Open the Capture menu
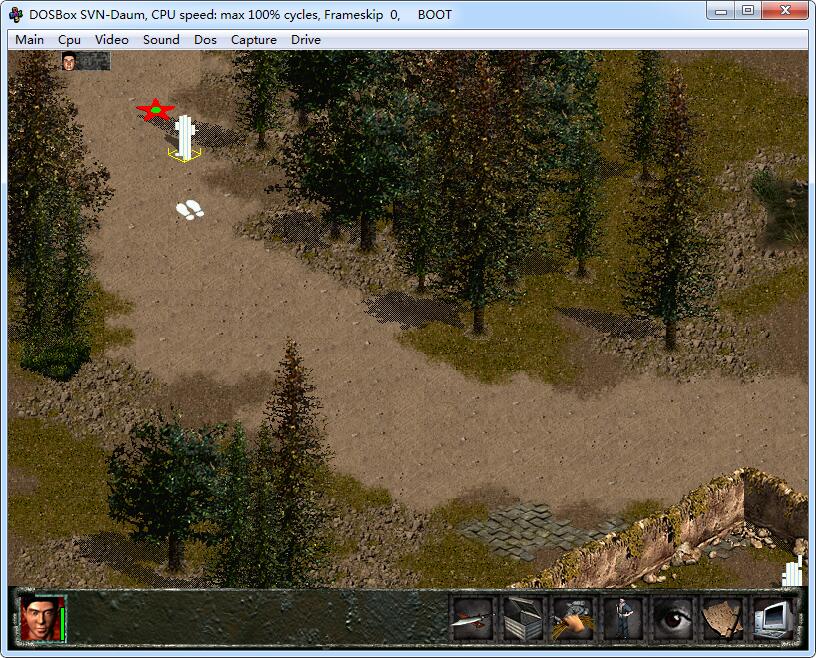 pos(253,40)
